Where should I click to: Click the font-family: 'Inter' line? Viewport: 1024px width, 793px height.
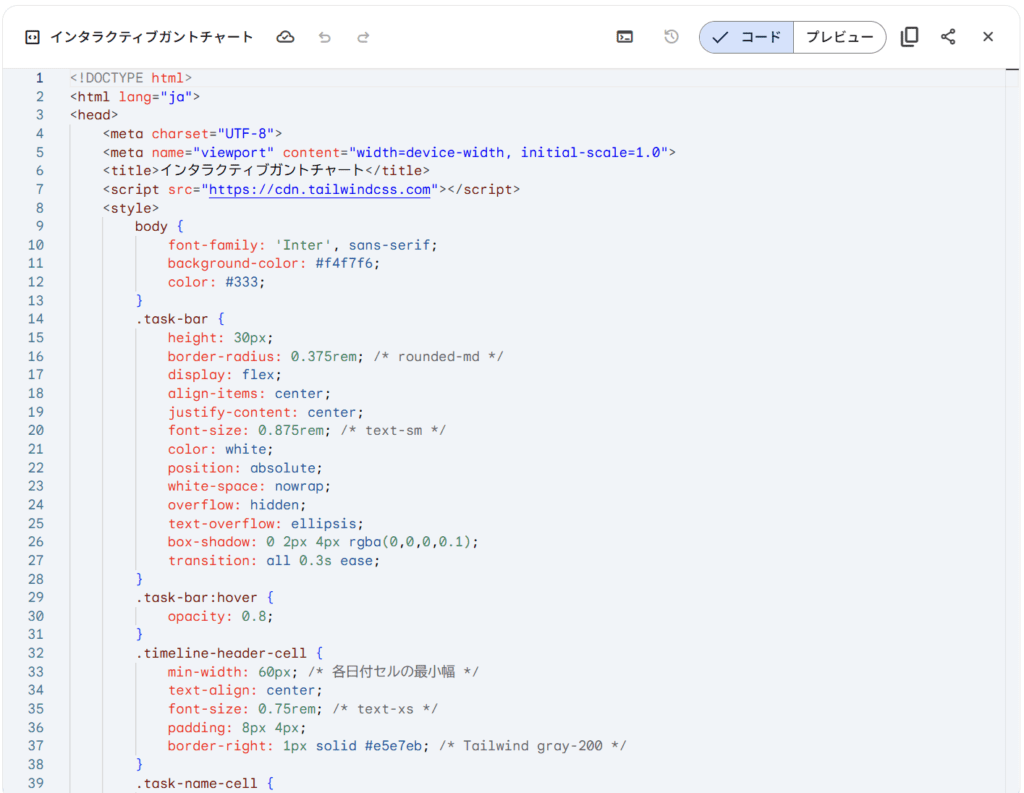tap(302, 245)
